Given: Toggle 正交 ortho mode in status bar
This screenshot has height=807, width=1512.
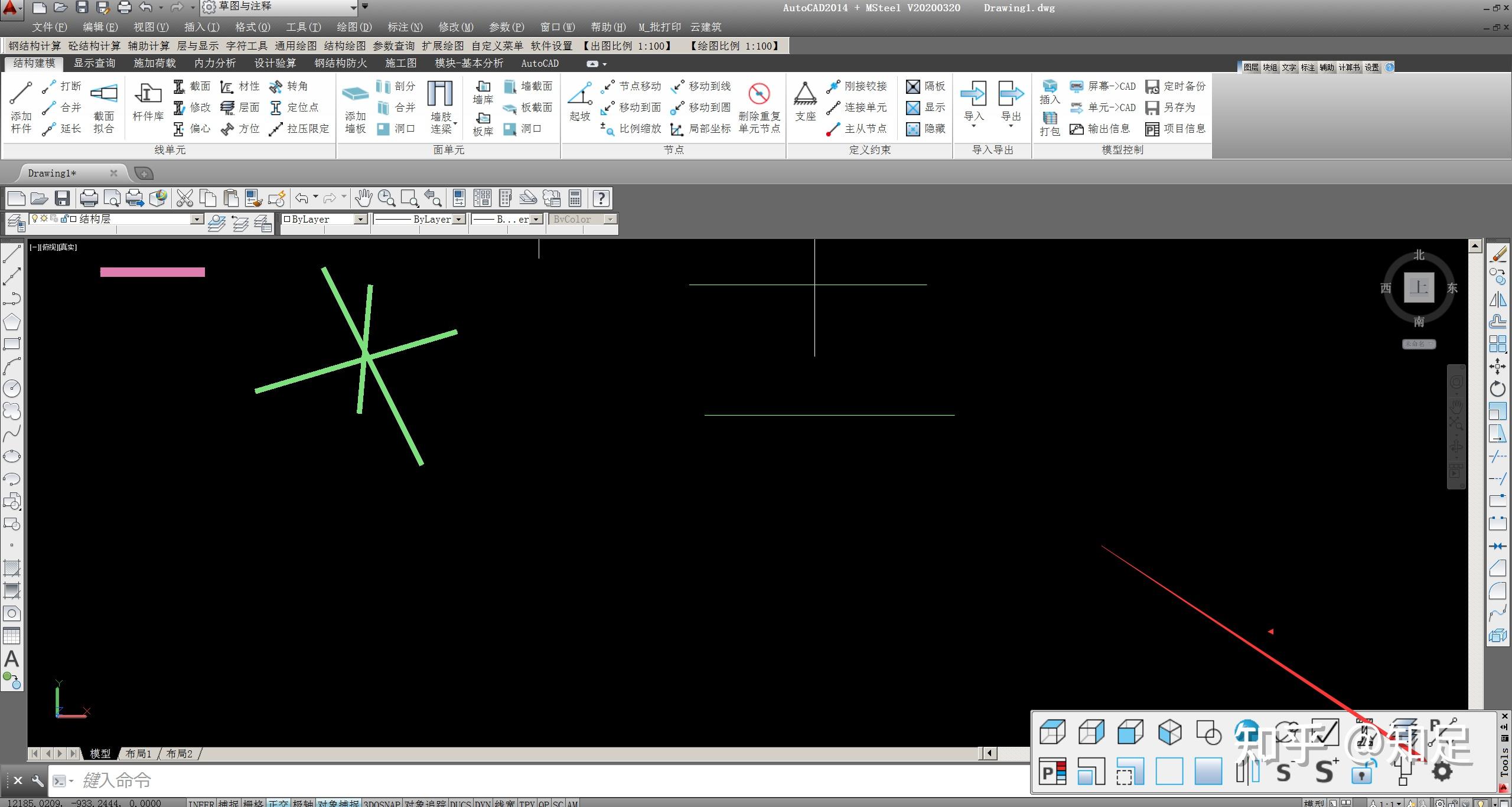Looking at the screenshot, I should tap(278, 803).
